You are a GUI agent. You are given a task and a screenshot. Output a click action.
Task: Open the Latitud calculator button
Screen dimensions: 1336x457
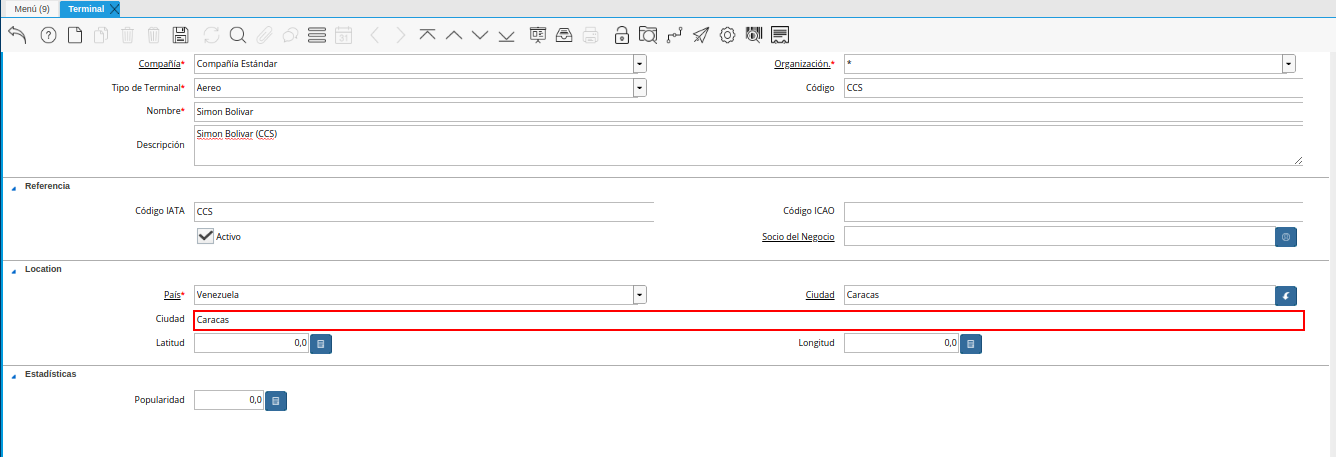[x=320, y=344]
